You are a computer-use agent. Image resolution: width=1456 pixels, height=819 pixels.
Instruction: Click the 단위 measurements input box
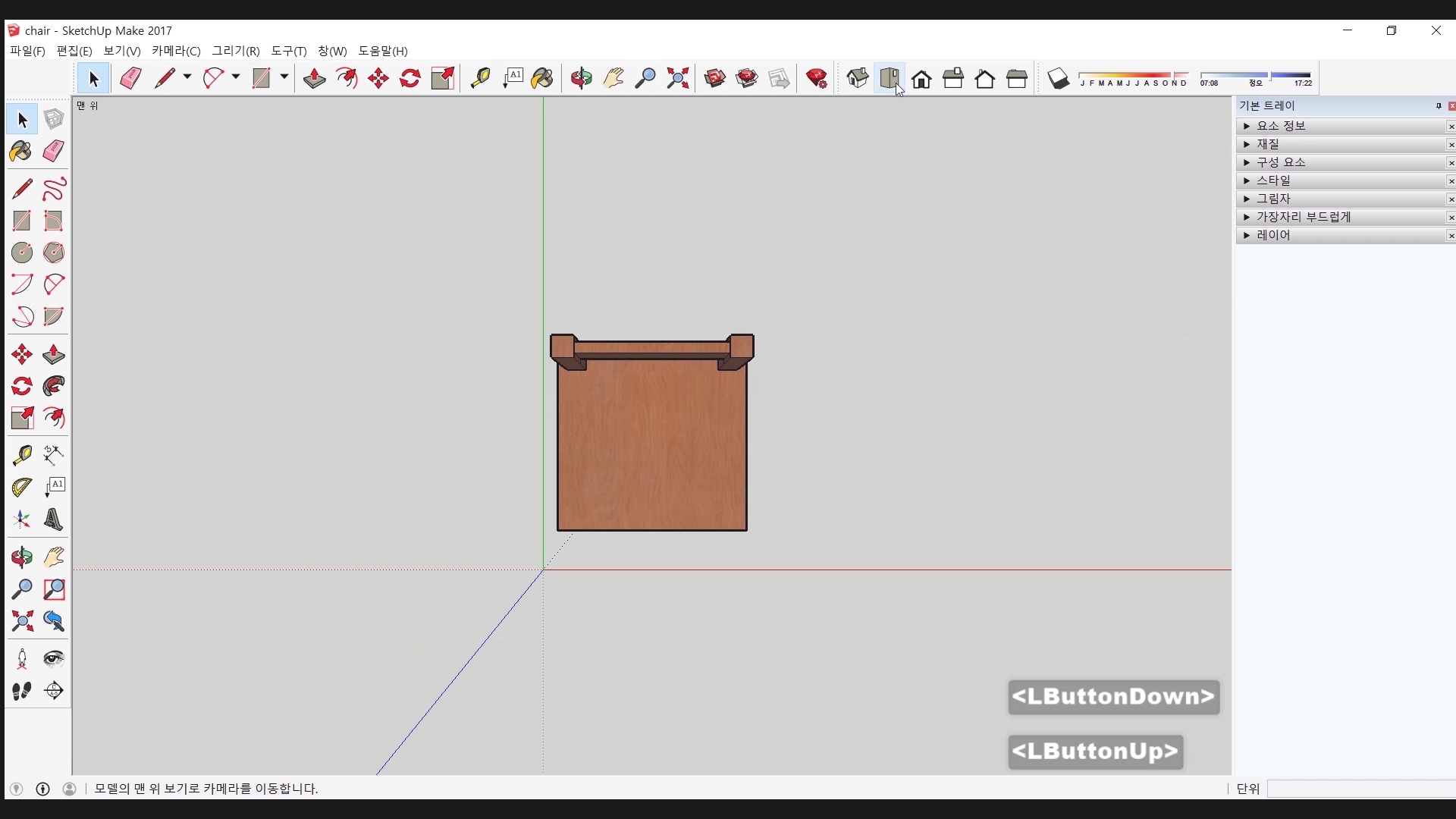click(1361, 789)
